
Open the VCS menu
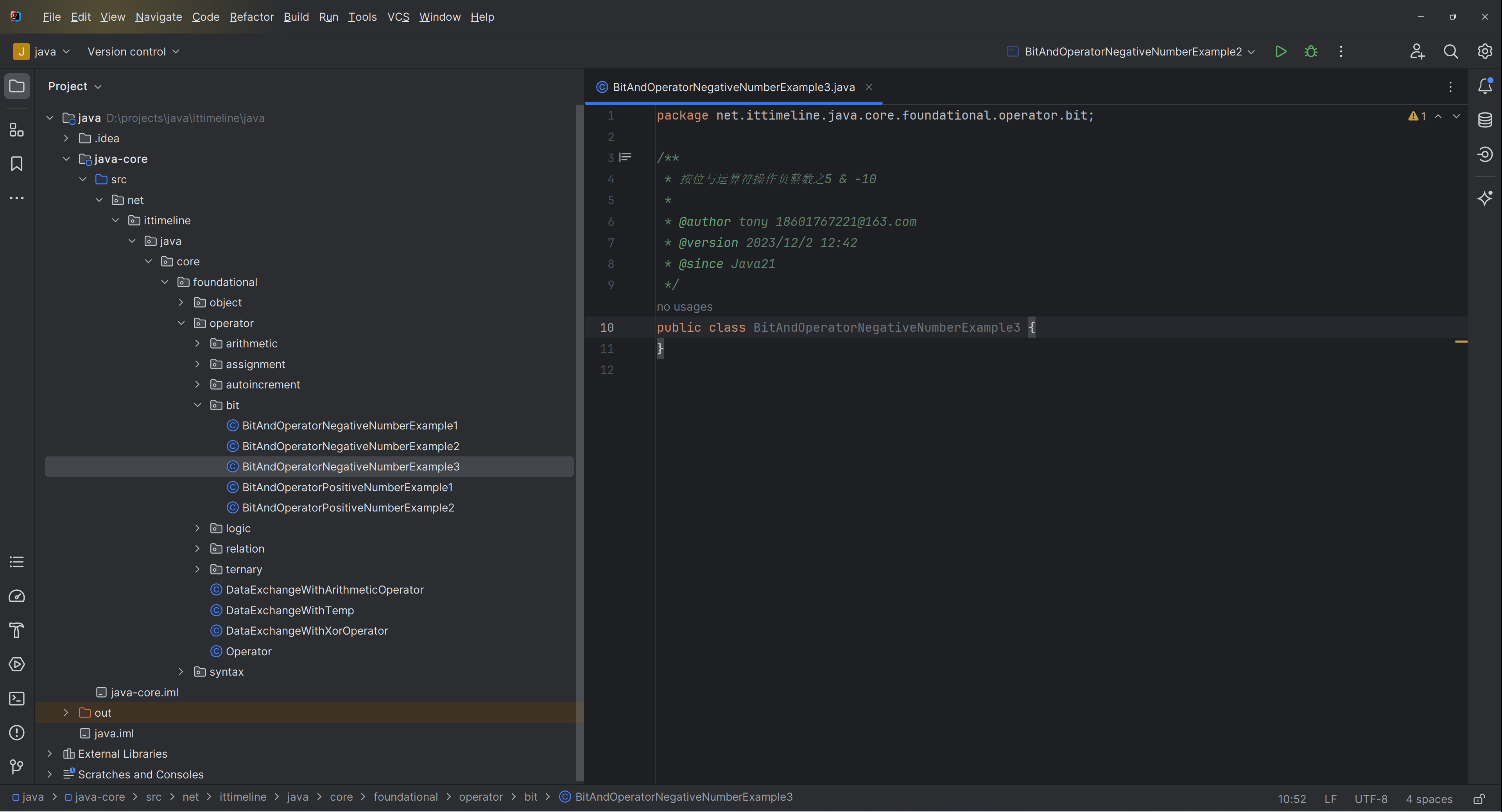pos(398,17)
